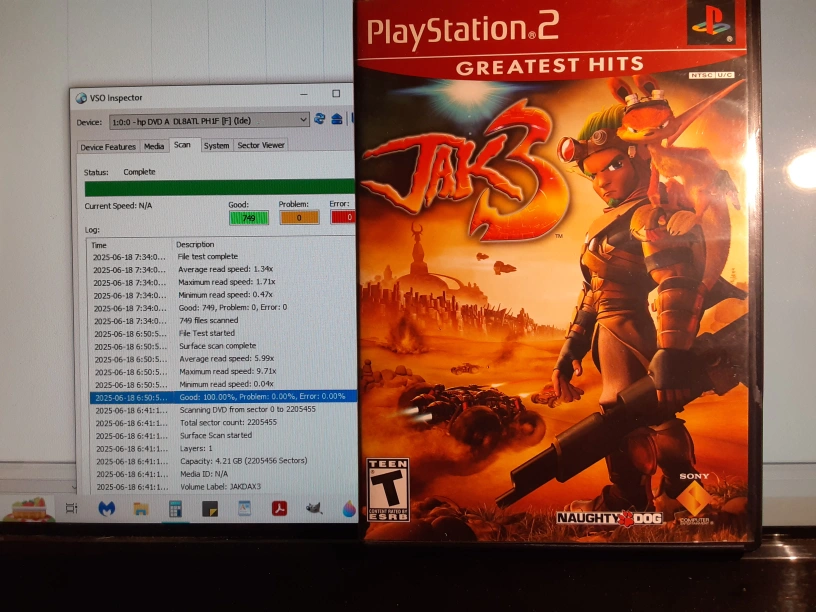Launch GIMP from the taskbar
Screen dimensions: 816x612
pos(314,508)
